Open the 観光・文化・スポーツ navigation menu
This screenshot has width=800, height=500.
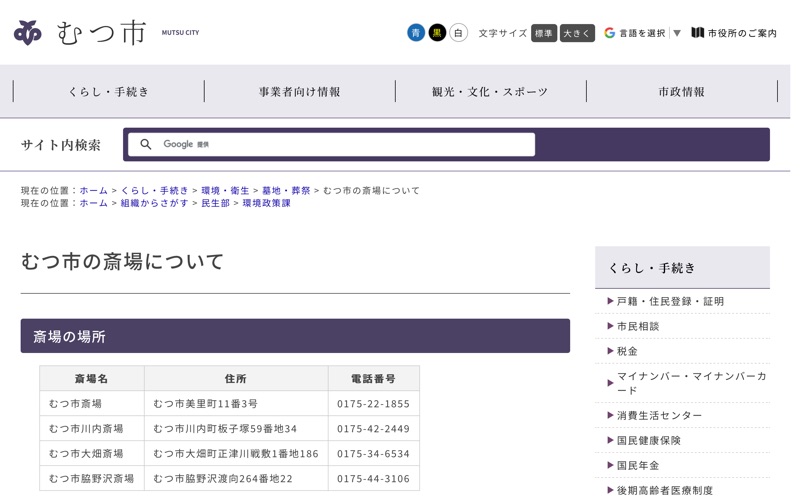pos(490,92)
